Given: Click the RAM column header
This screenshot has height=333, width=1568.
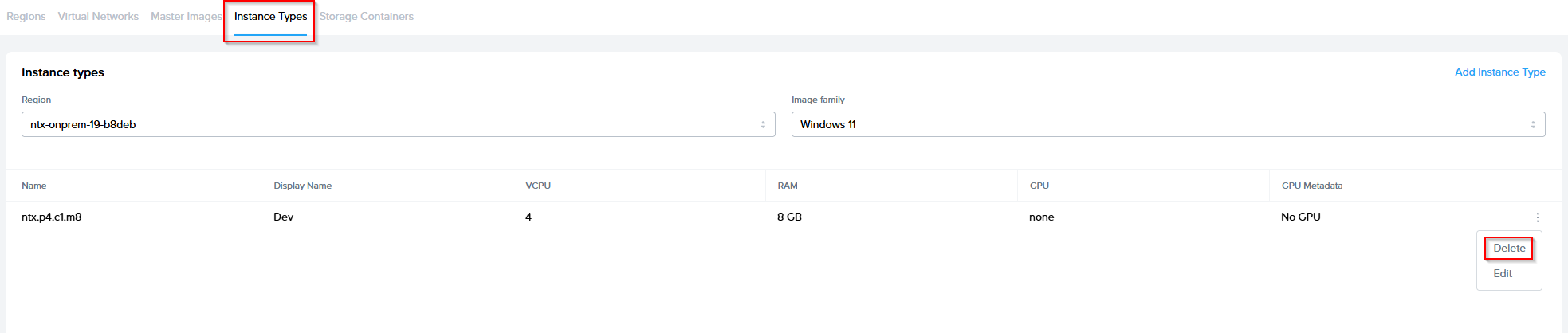Looking at the screenshot, I should tap(787, 186).
